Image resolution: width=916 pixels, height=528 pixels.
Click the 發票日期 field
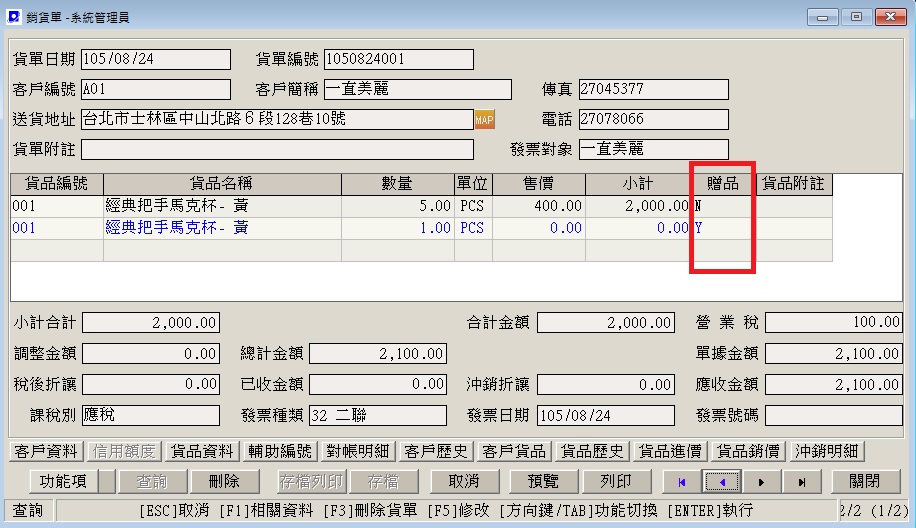(606, 415)
